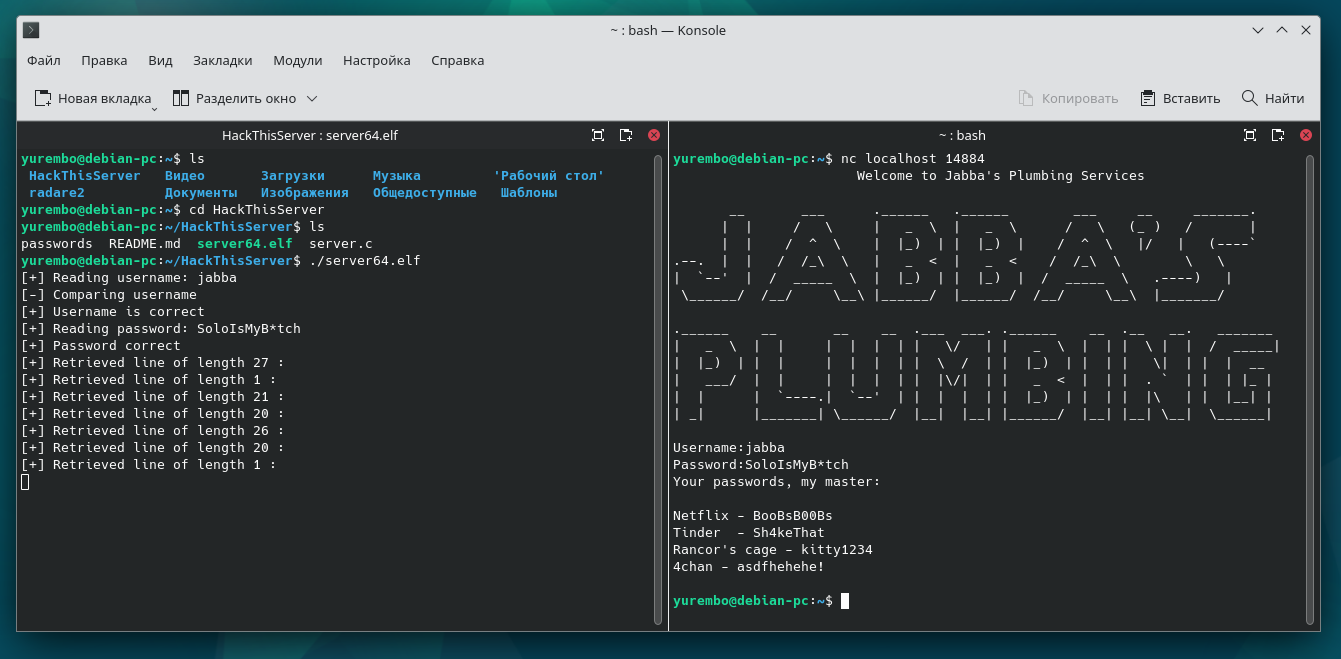Detach the HackThisServer pane into new tab
Screen dimensions: 1341x659
(626, 135)
